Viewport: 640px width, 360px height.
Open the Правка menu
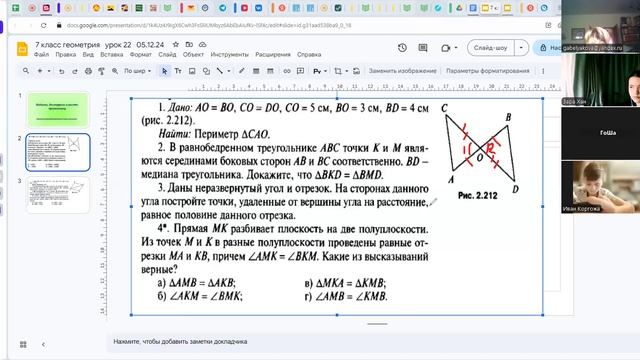(66, 54)
